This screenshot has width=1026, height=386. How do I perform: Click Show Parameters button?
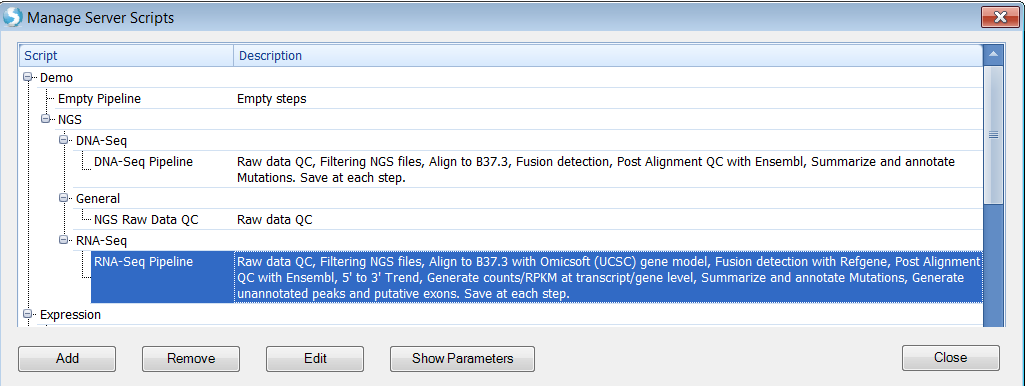[x=463, y=358]
